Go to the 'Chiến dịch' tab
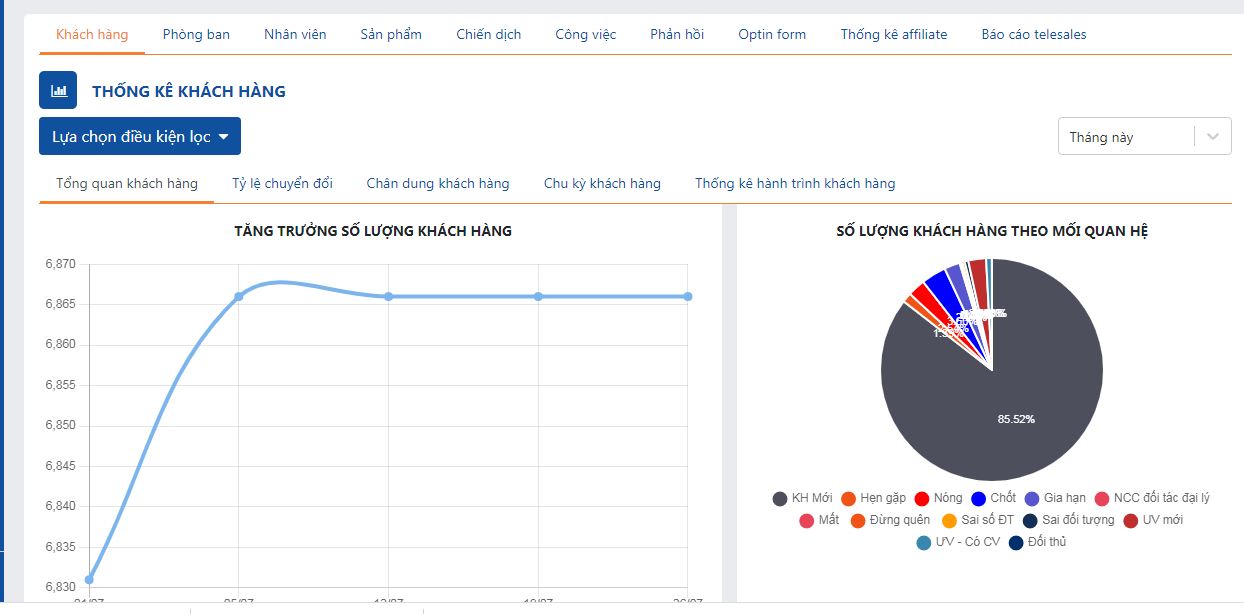Screen dimensions: 1244x614 click(488, 34)
